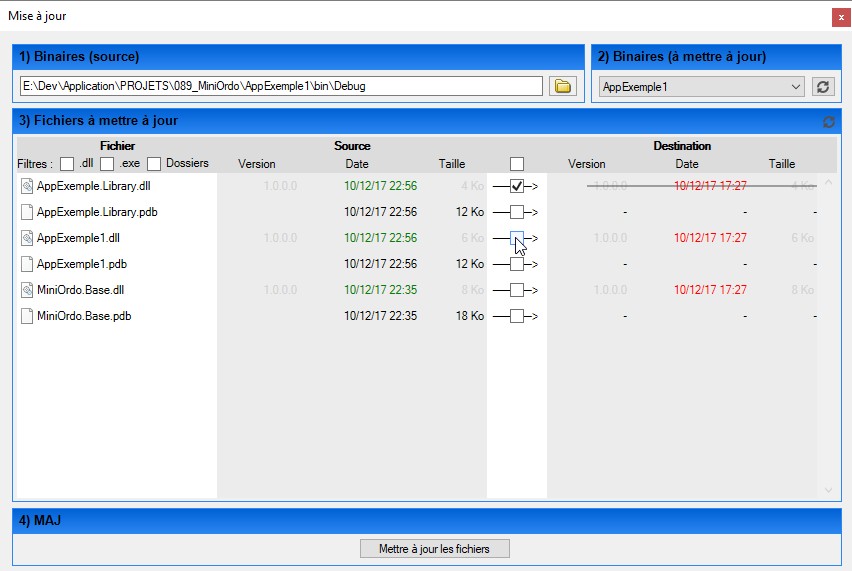
Task: Click the '1) Binaires (source)' section title
Action: (x=79, y=57)
